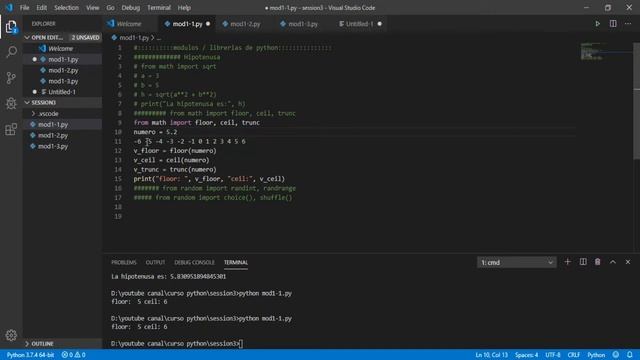The height and width of the screenshot is (360, 640).
Task: Place cursor on line 10 numero = 5.2
Action: click(x=155, y=132)
